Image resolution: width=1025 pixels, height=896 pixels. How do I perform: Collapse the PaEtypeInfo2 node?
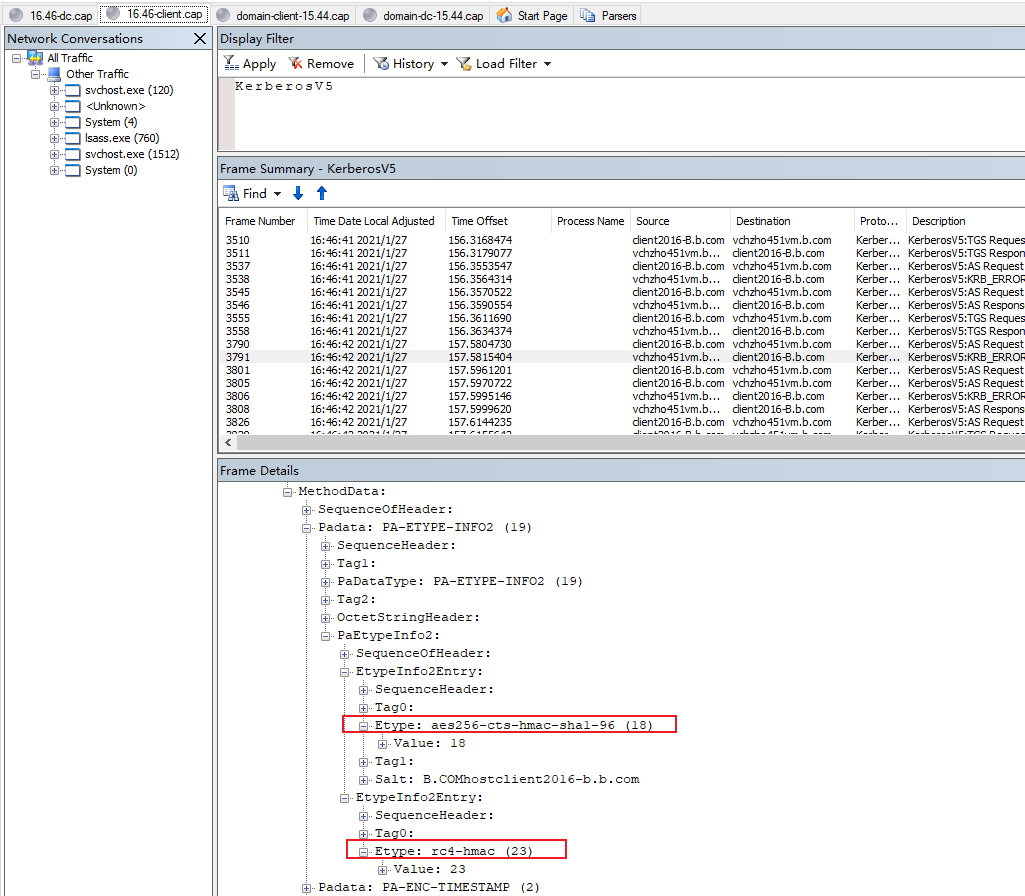[x=325, y=636]
